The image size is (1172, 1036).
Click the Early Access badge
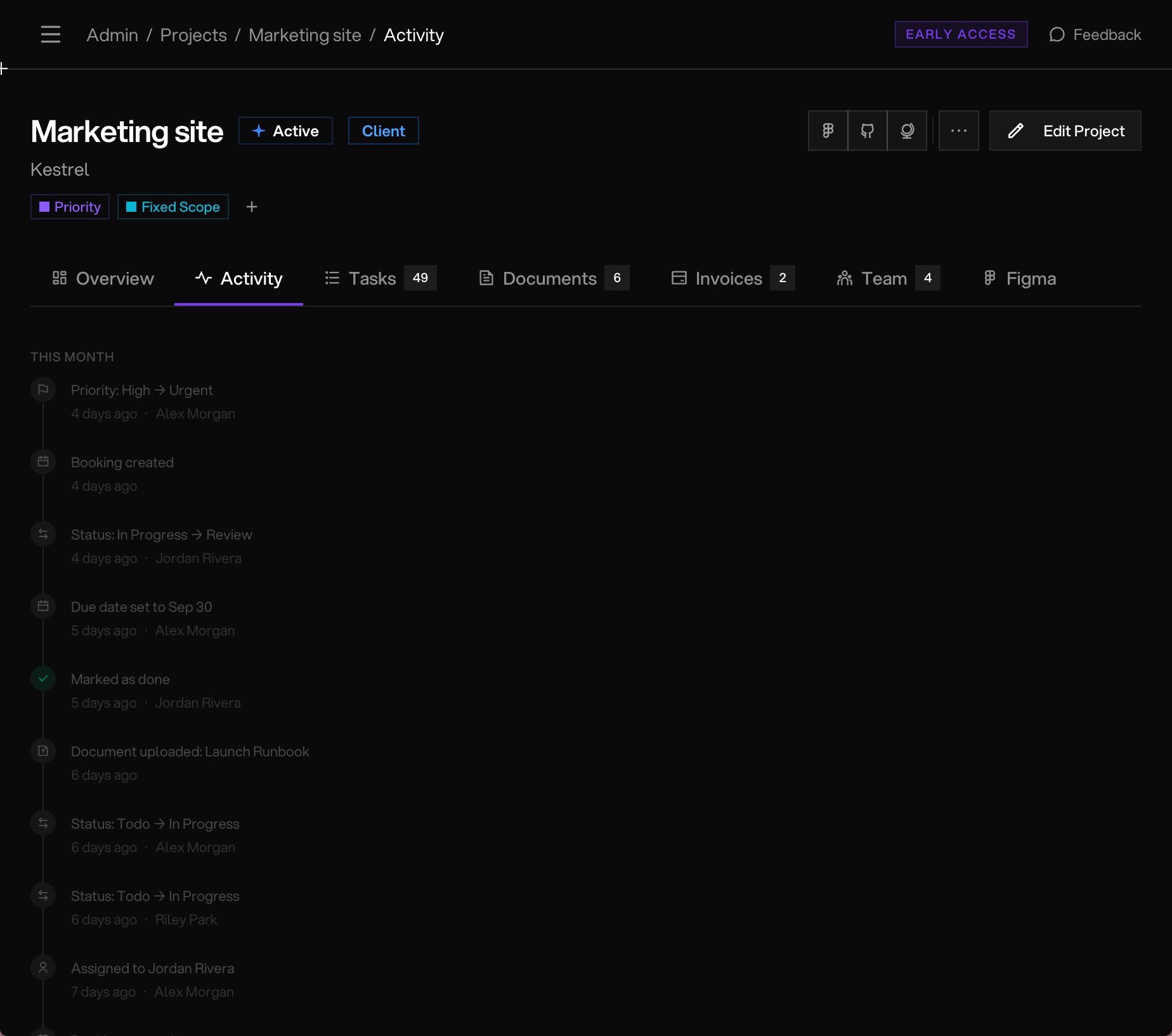click(x=961, y=34)
